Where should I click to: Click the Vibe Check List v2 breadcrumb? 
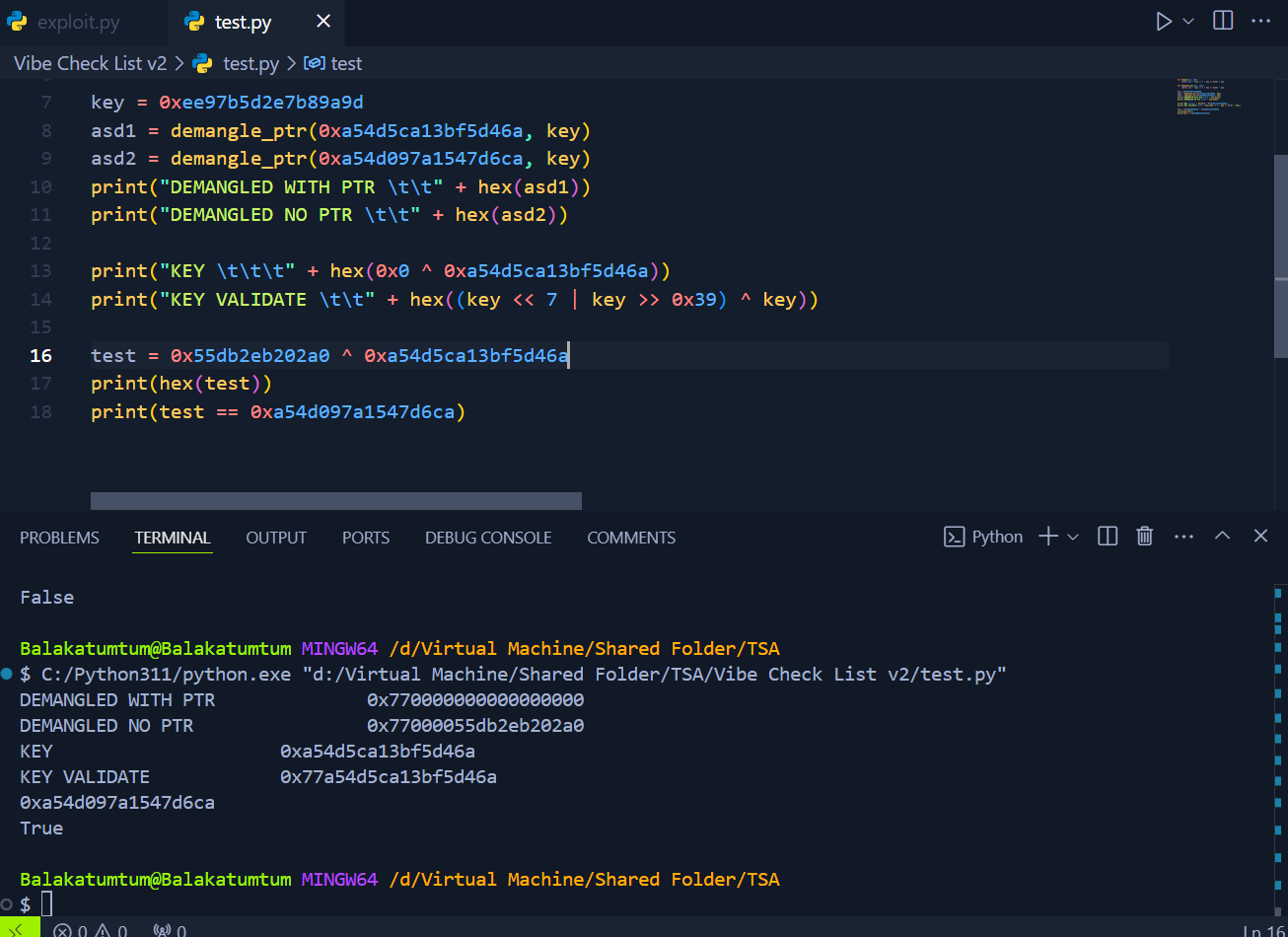click(x=90, y=63)
